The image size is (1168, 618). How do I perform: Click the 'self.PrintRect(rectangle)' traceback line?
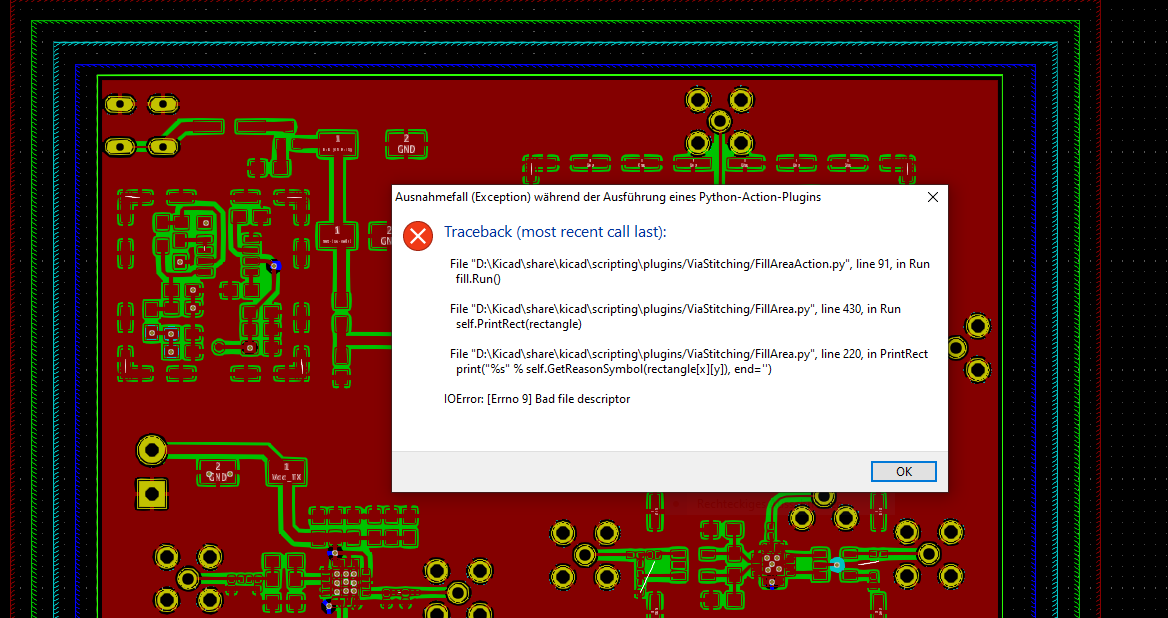click(x=518, y=324)
